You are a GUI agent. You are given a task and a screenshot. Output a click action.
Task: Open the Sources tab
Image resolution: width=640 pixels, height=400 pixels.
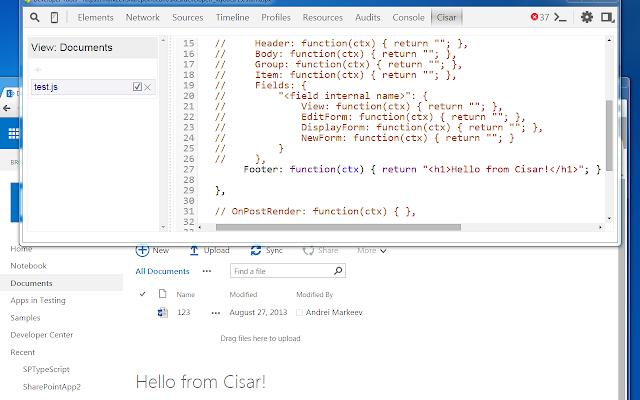[x=188, y=18]
